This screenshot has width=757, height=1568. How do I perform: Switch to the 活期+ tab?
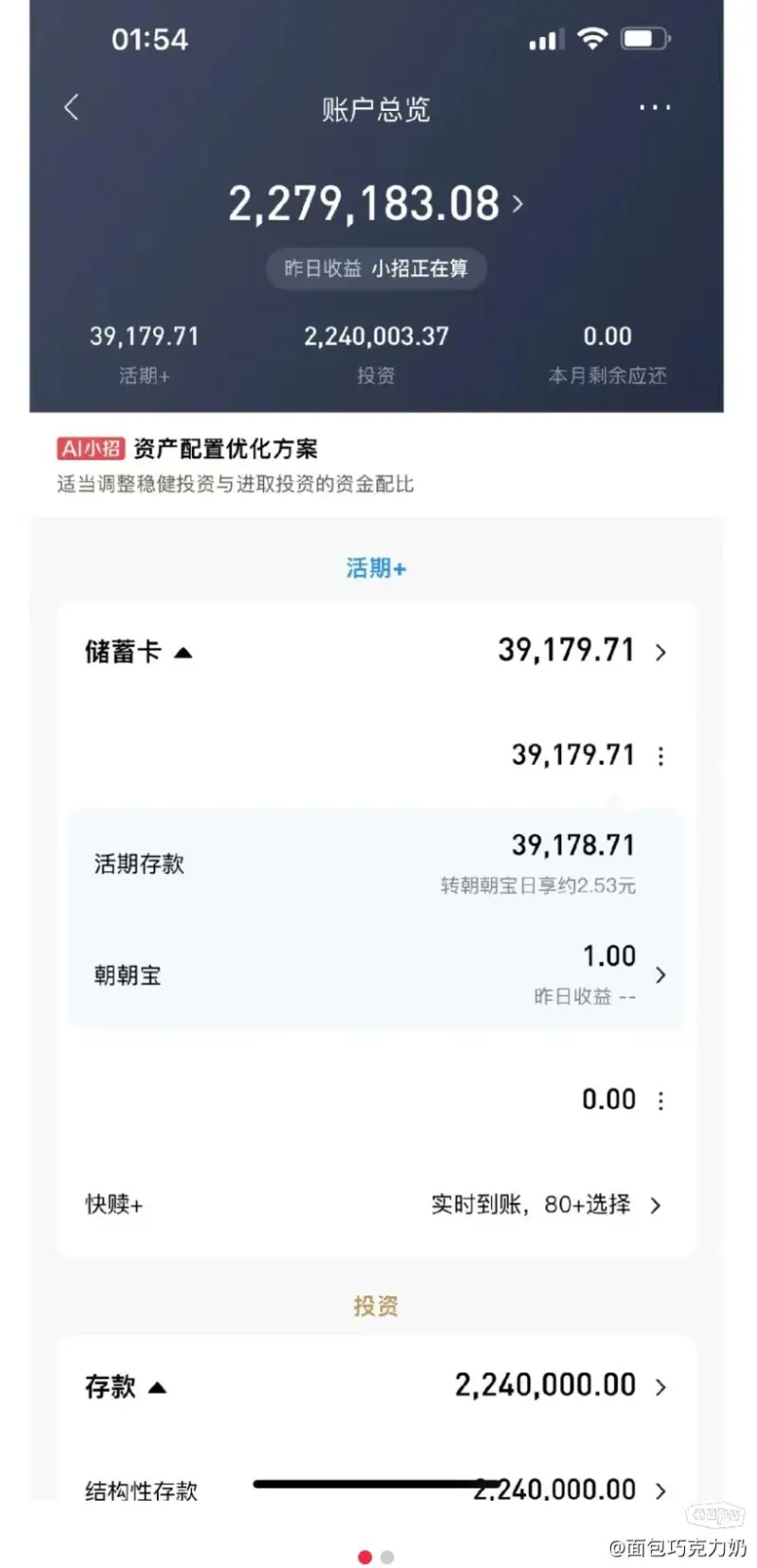click(x=376, y=567)
